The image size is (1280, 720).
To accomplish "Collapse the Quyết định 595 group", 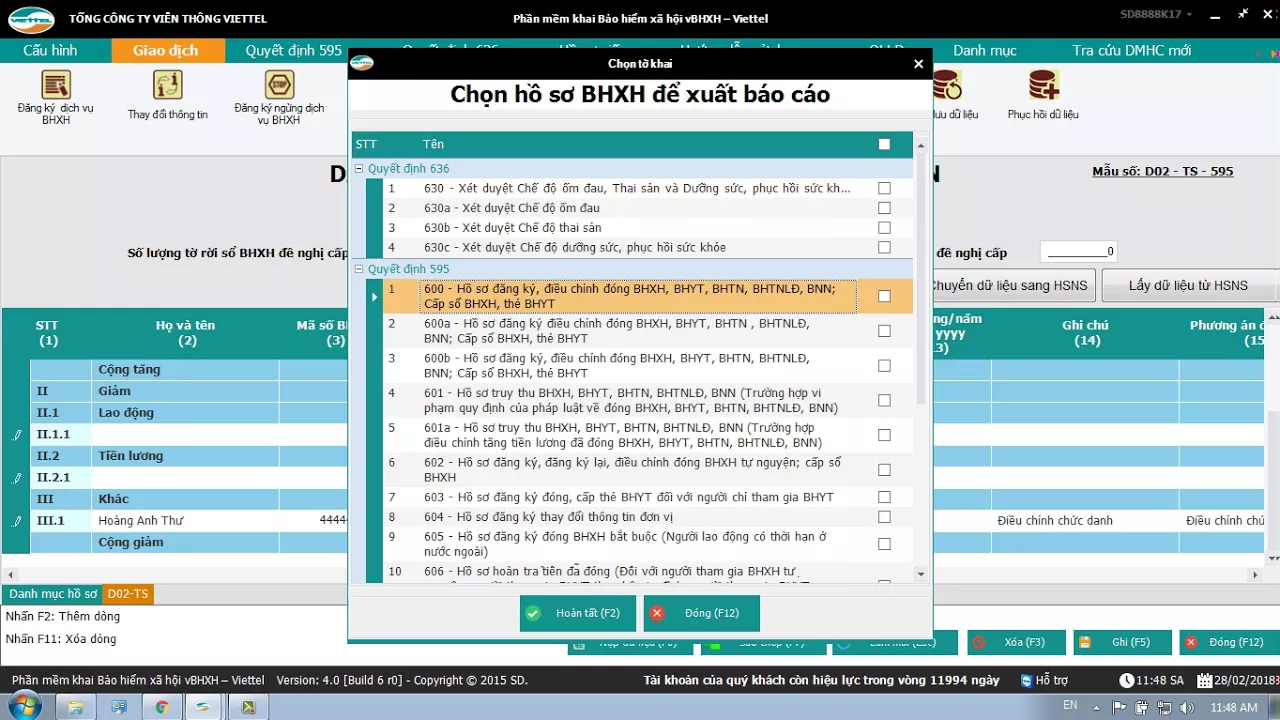I will [x=359, y=269].
